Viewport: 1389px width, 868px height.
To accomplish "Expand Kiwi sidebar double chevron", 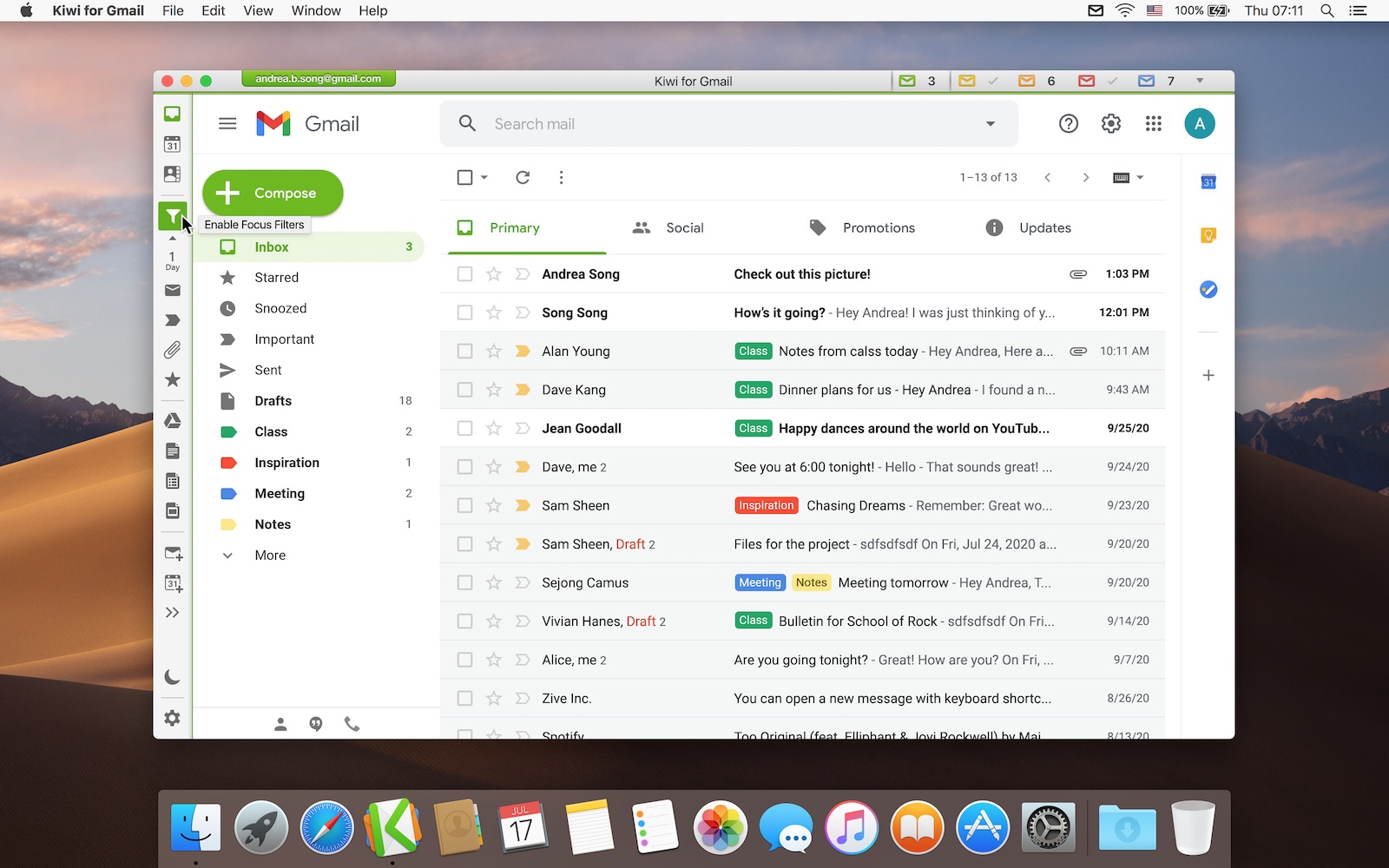I will click(x=173, y=613).
